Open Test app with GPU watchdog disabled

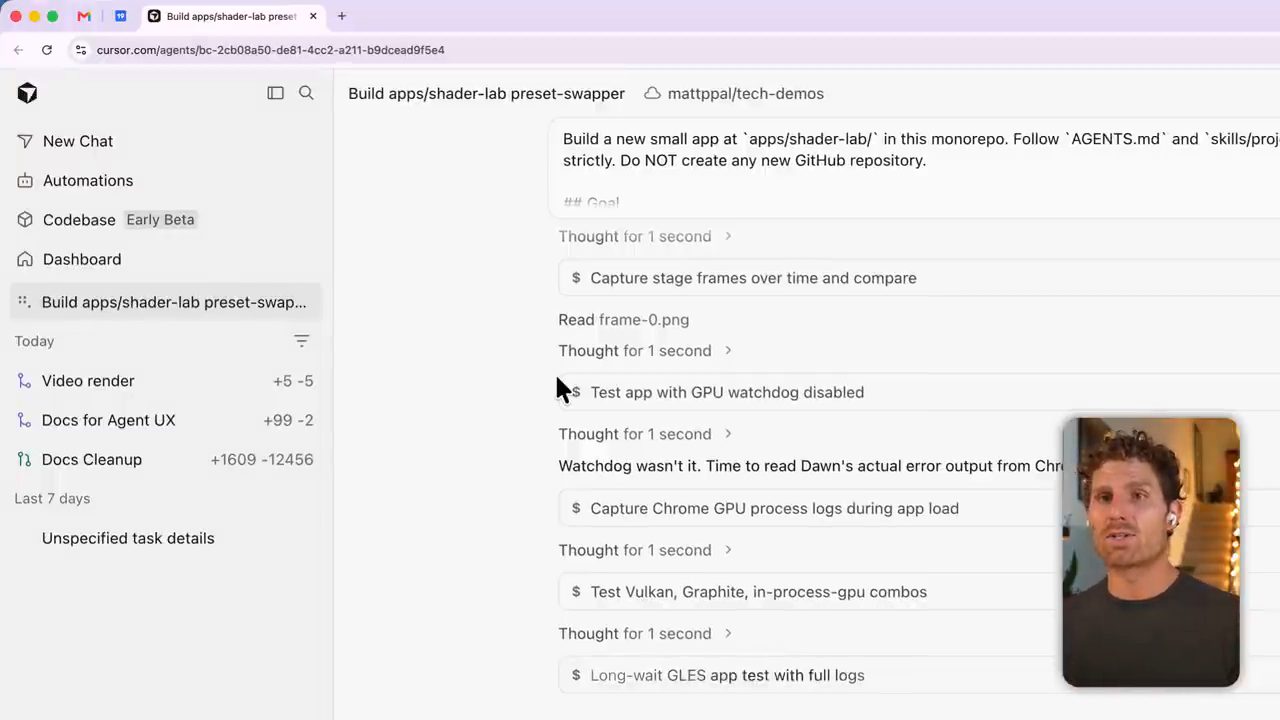918,392
